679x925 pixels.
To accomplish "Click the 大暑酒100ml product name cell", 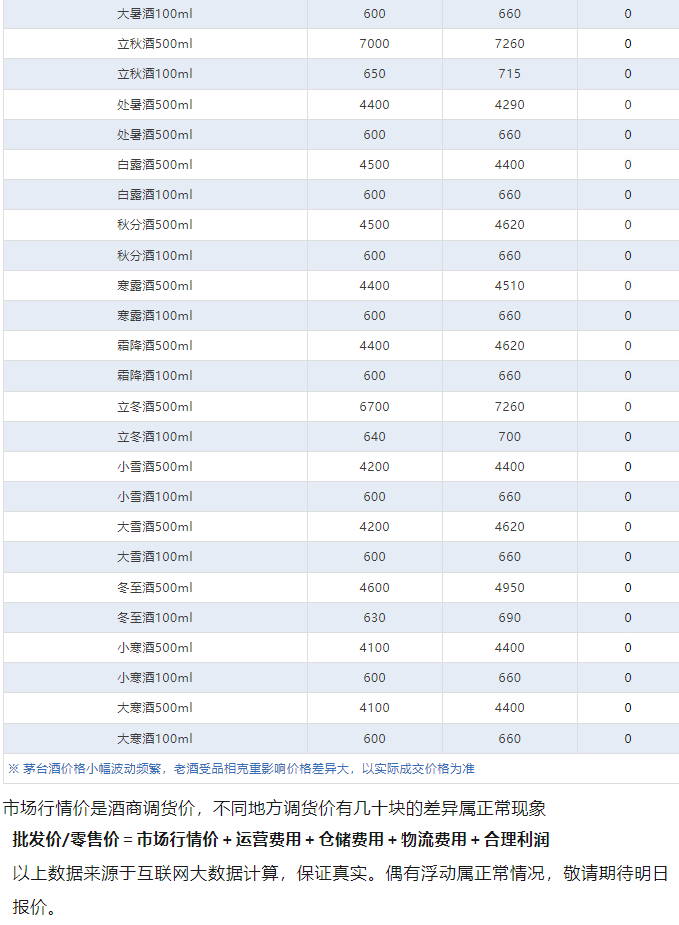I will [155, 14].
